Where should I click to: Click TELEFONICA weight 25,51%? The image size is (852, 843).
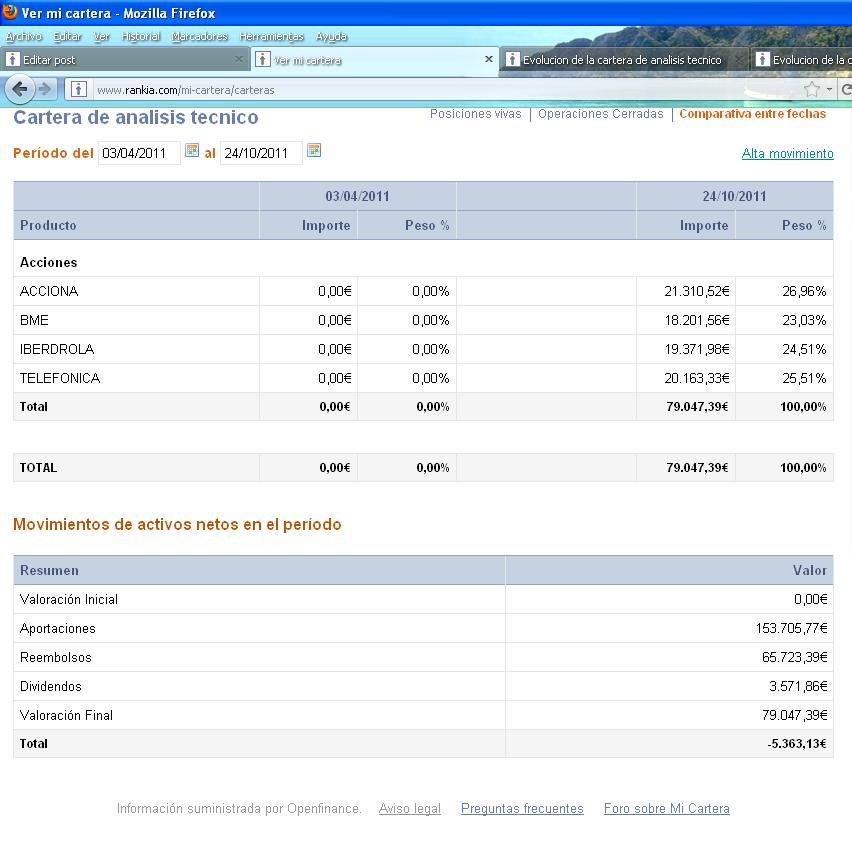point(804,378)
